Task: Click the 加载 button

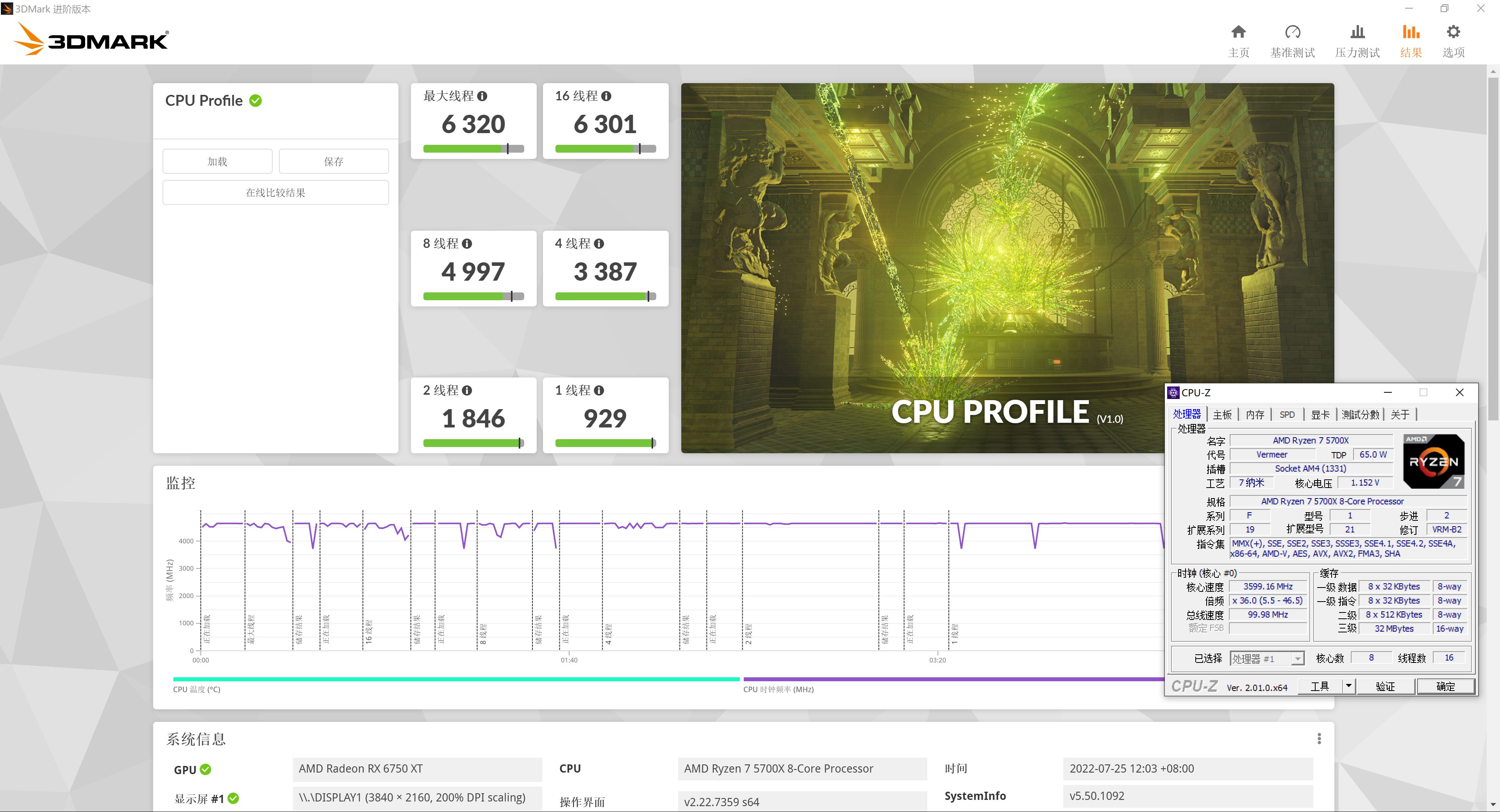Action: tap(217, 161)
